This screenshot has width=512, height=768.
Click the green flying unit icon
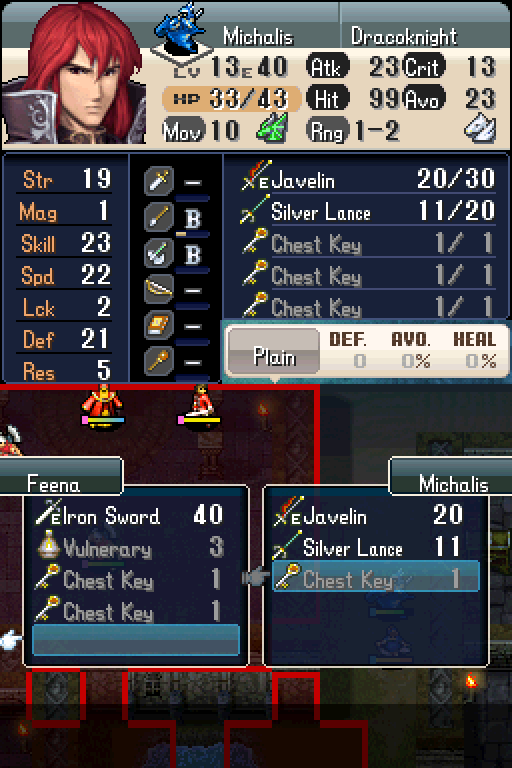click(x=272, y=129)
